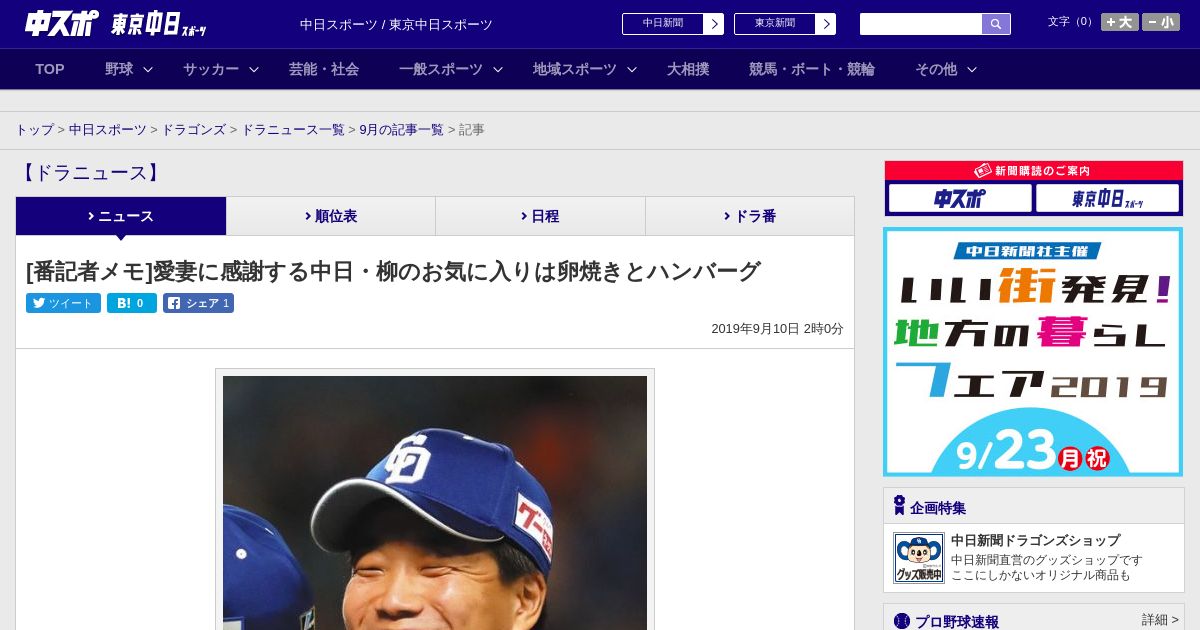Click Hatena bookmark B! button
Screen dimensions: 1200x630
coord(132,303)
